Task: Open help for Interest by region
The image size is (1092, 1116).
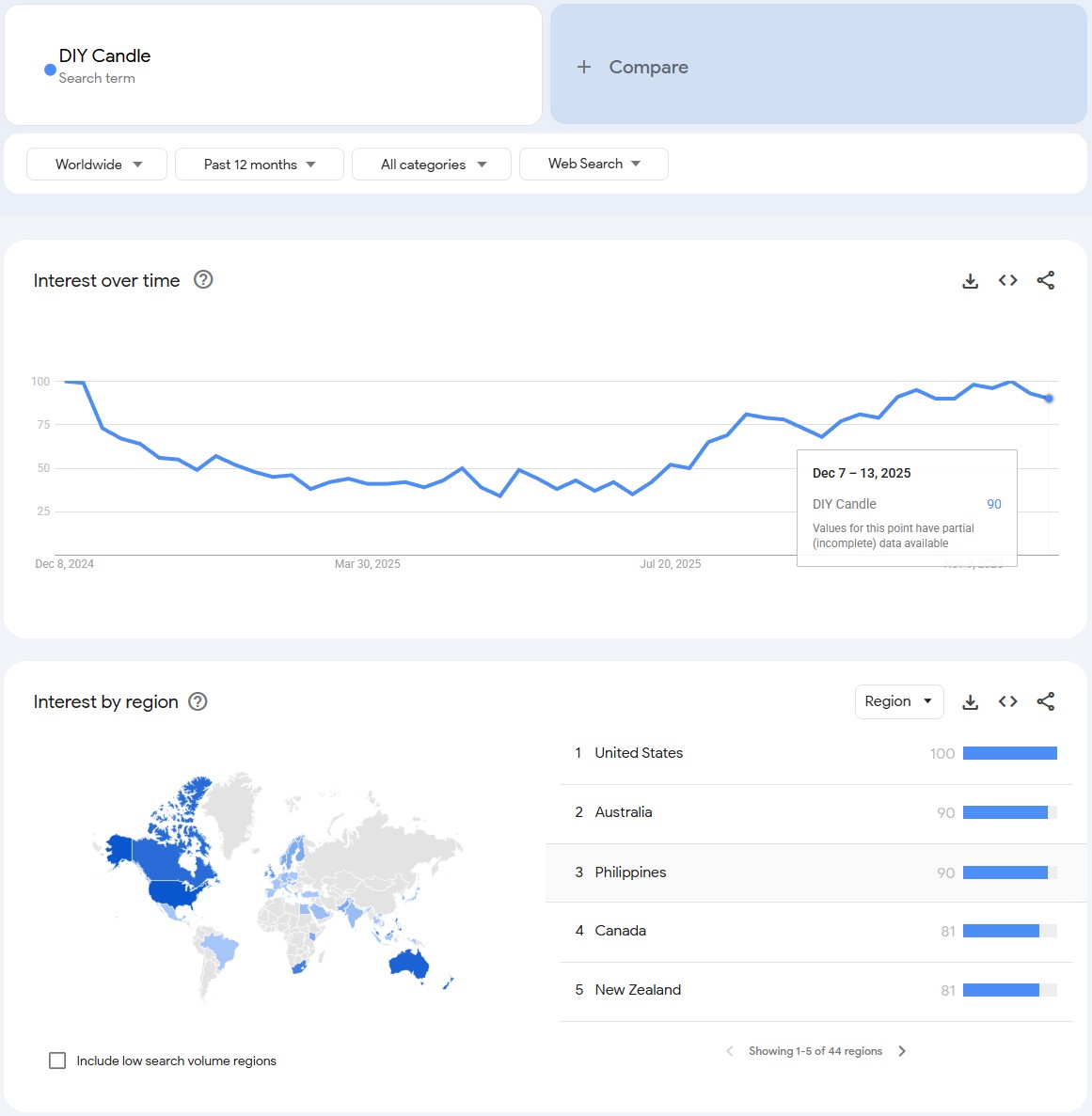Action: click(x=198, y=701)
